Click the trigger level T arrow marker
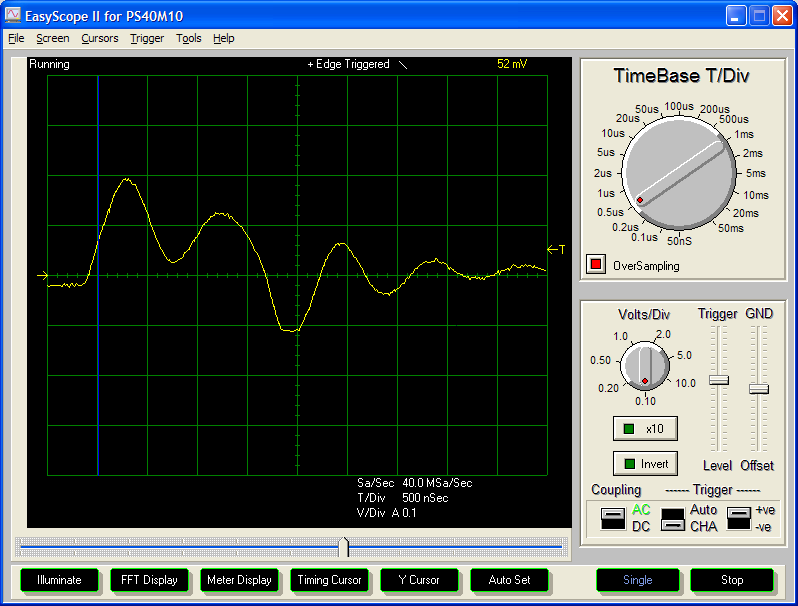This screenshot has height=606, width=798. [556, 249]
